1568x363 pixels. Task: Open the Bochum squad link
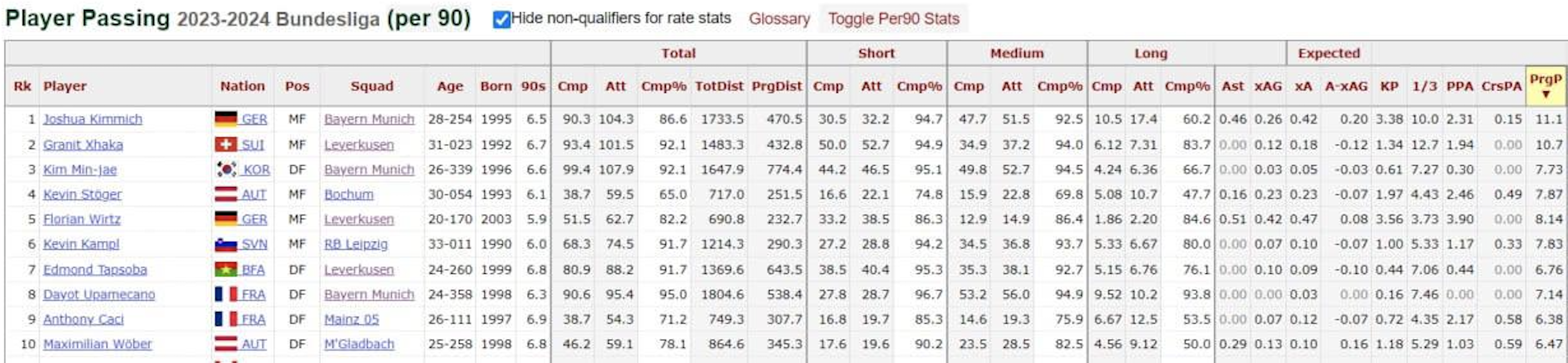click(x=349, y=195)
